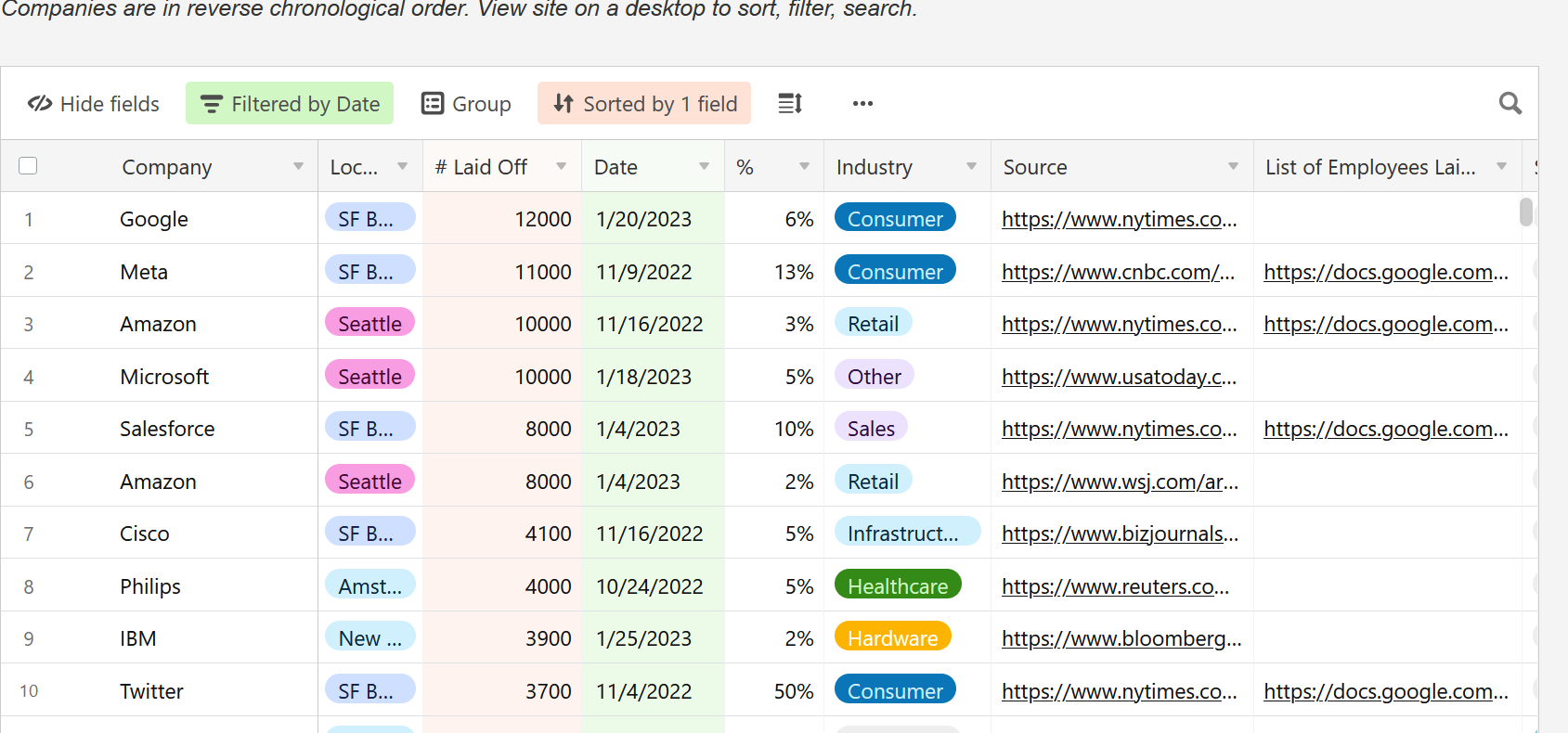
Task: Open the # Laid Off column dropdown
Action: click(x=561, y=166)
